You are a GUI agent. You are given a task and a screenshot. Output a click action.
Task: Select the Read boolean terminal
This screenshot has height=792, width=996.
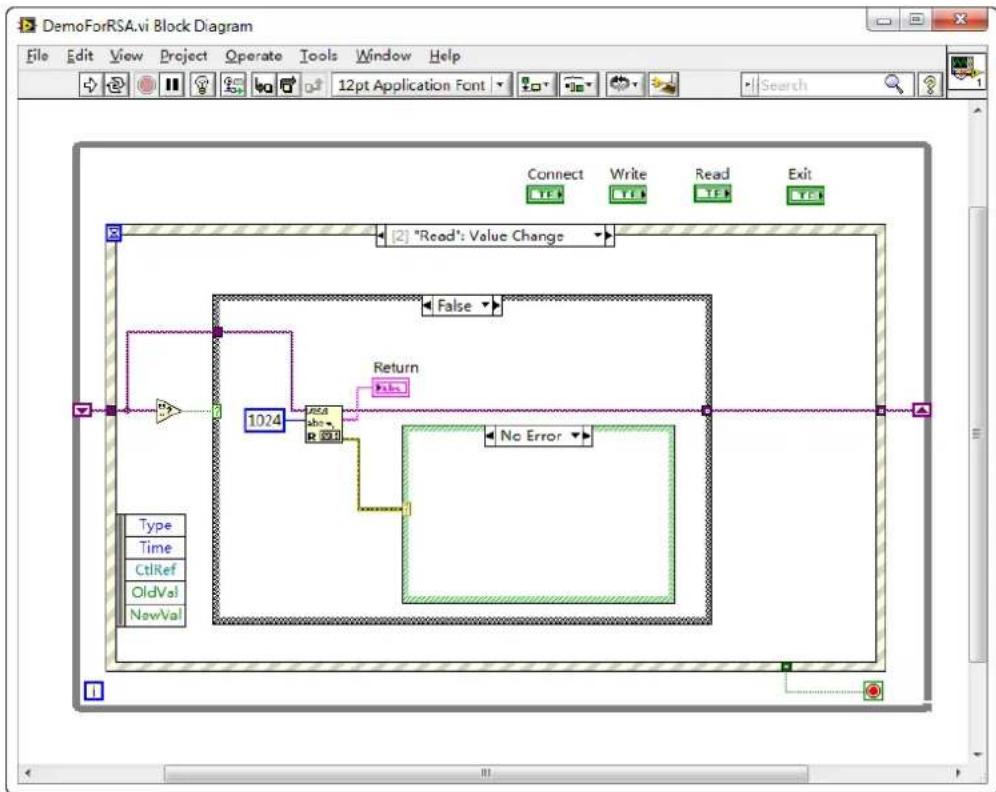712,193
